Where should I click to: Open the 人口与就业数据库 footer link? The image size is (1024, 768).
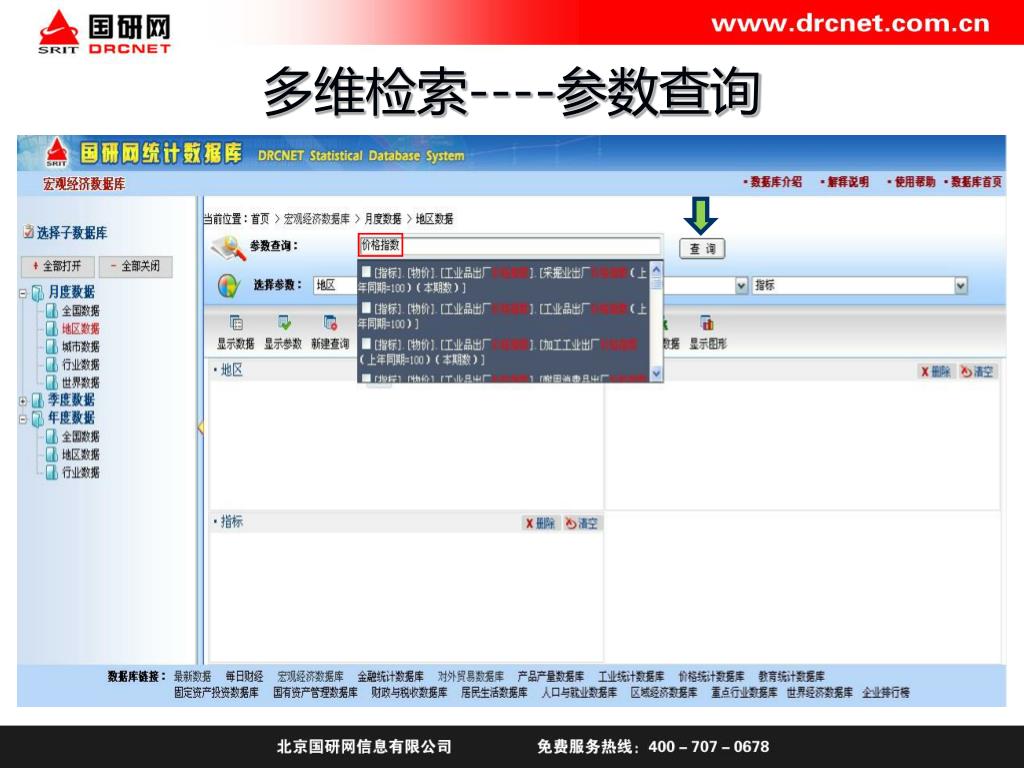click(579, 692)
